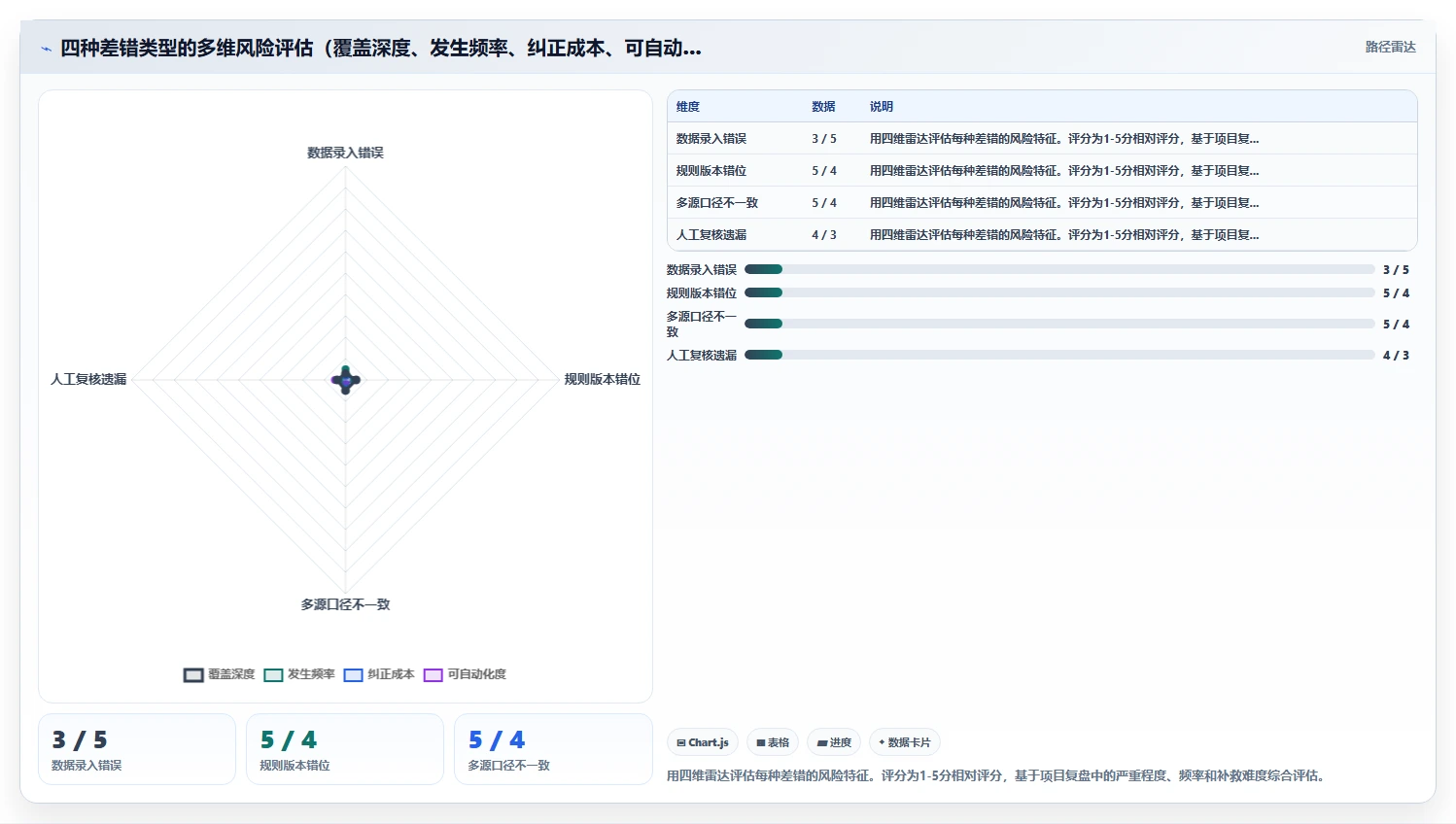
Task: Select the 人工复核遗漏 table row cell
Action: pos(711,235)
